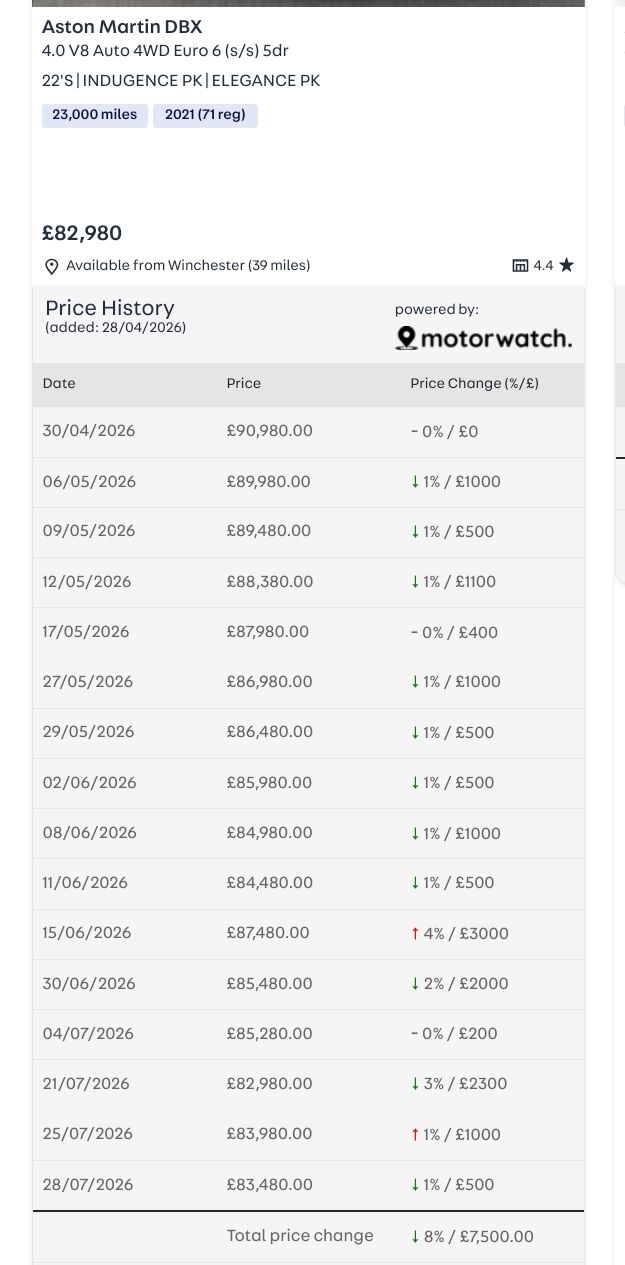This screenshot has height=1265, width=625.
Task: Click the location pin icon near Winchester
Action: click(52, 266)
